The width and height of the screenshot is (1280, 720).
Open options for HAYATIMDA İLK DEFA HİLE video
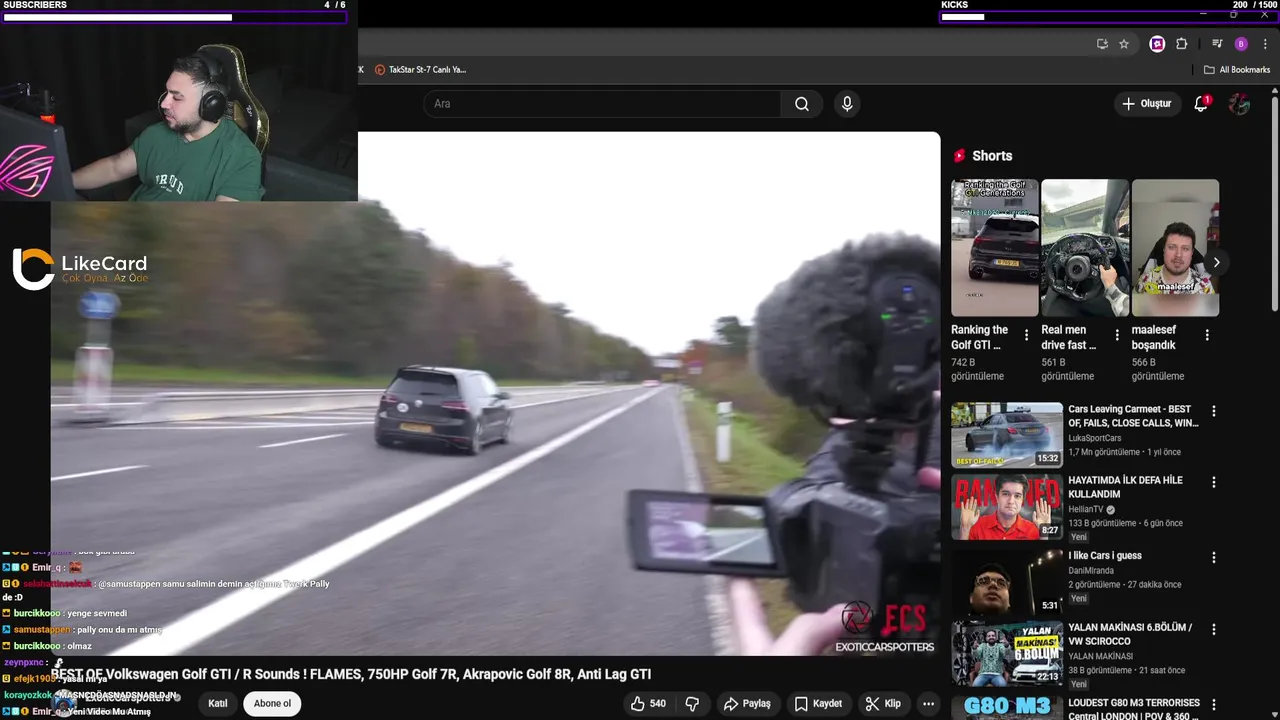tap(1214, 482)
